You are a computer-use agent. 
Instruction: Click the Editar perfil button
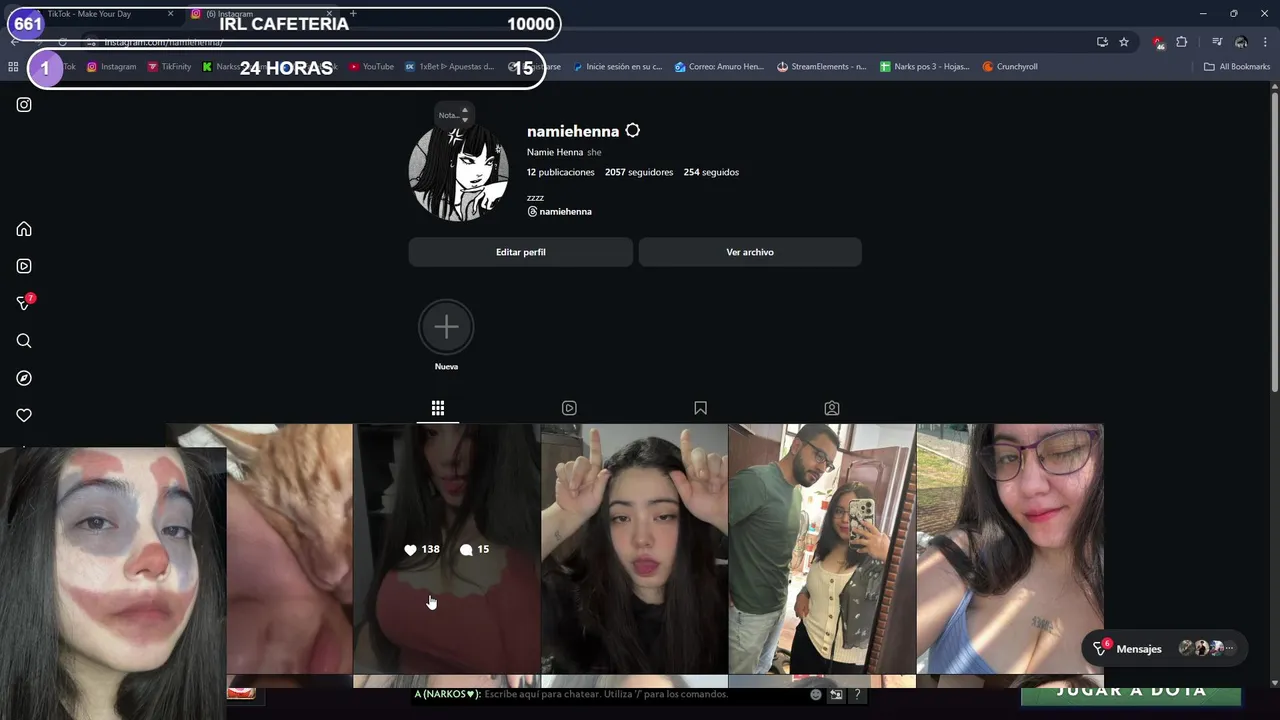pyautogui.click(x=520, y=252)
